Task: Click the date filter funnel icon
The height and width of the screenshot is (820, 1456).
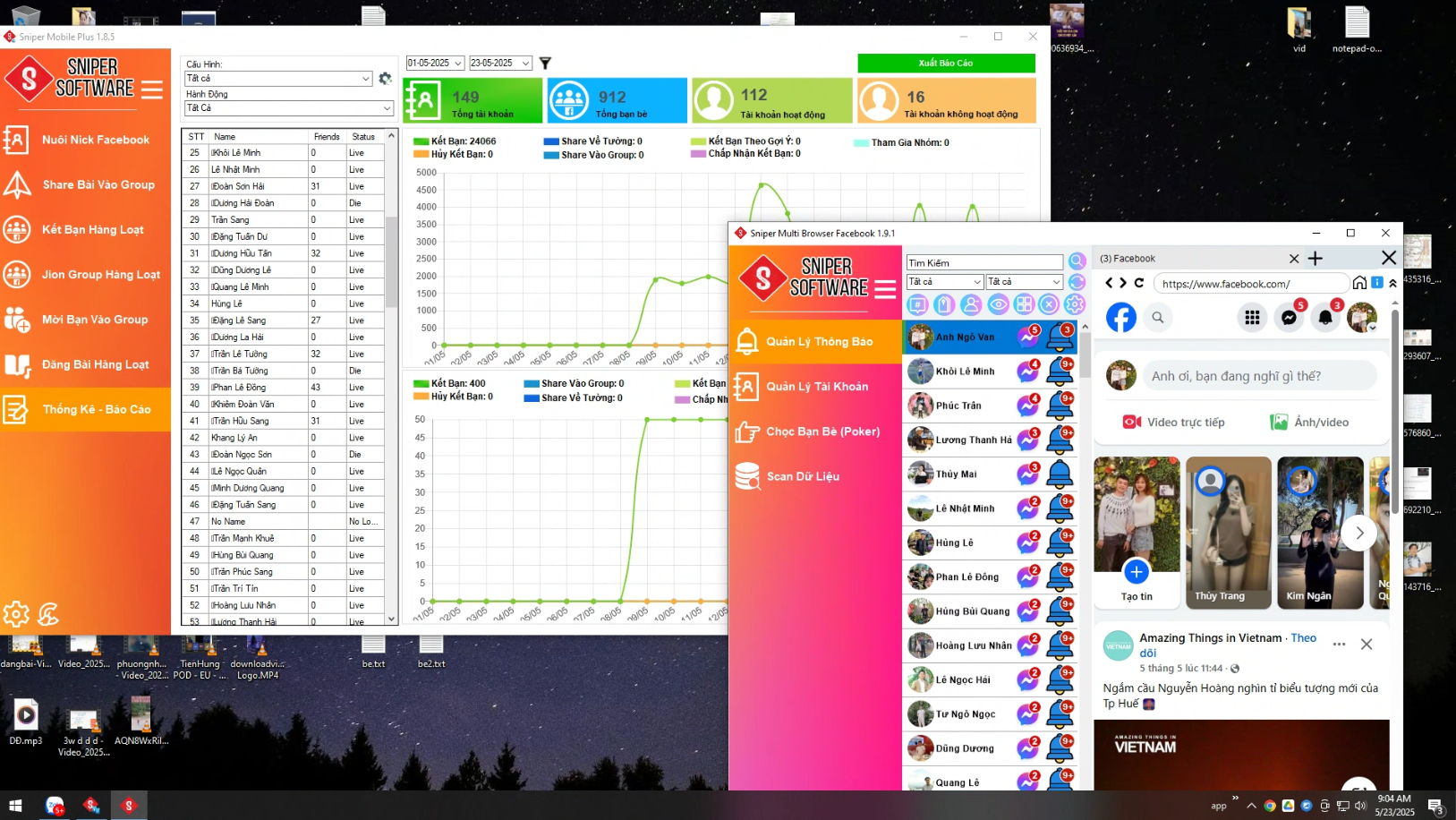Action: [x=545, y=63]
